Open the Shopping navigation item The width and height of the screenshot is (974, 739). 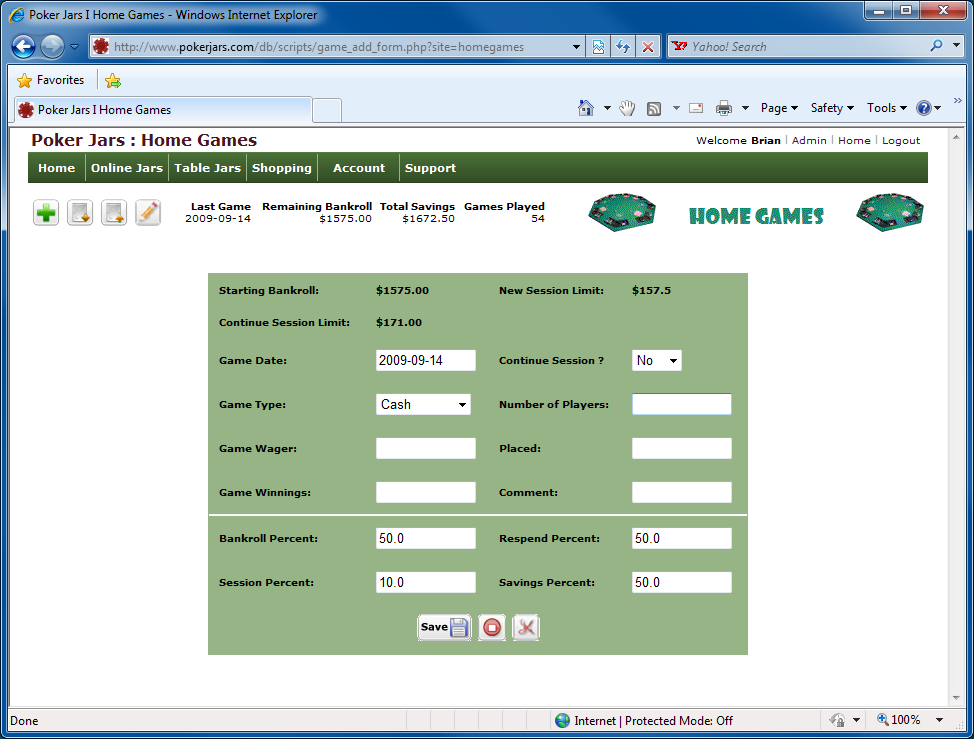282,168
